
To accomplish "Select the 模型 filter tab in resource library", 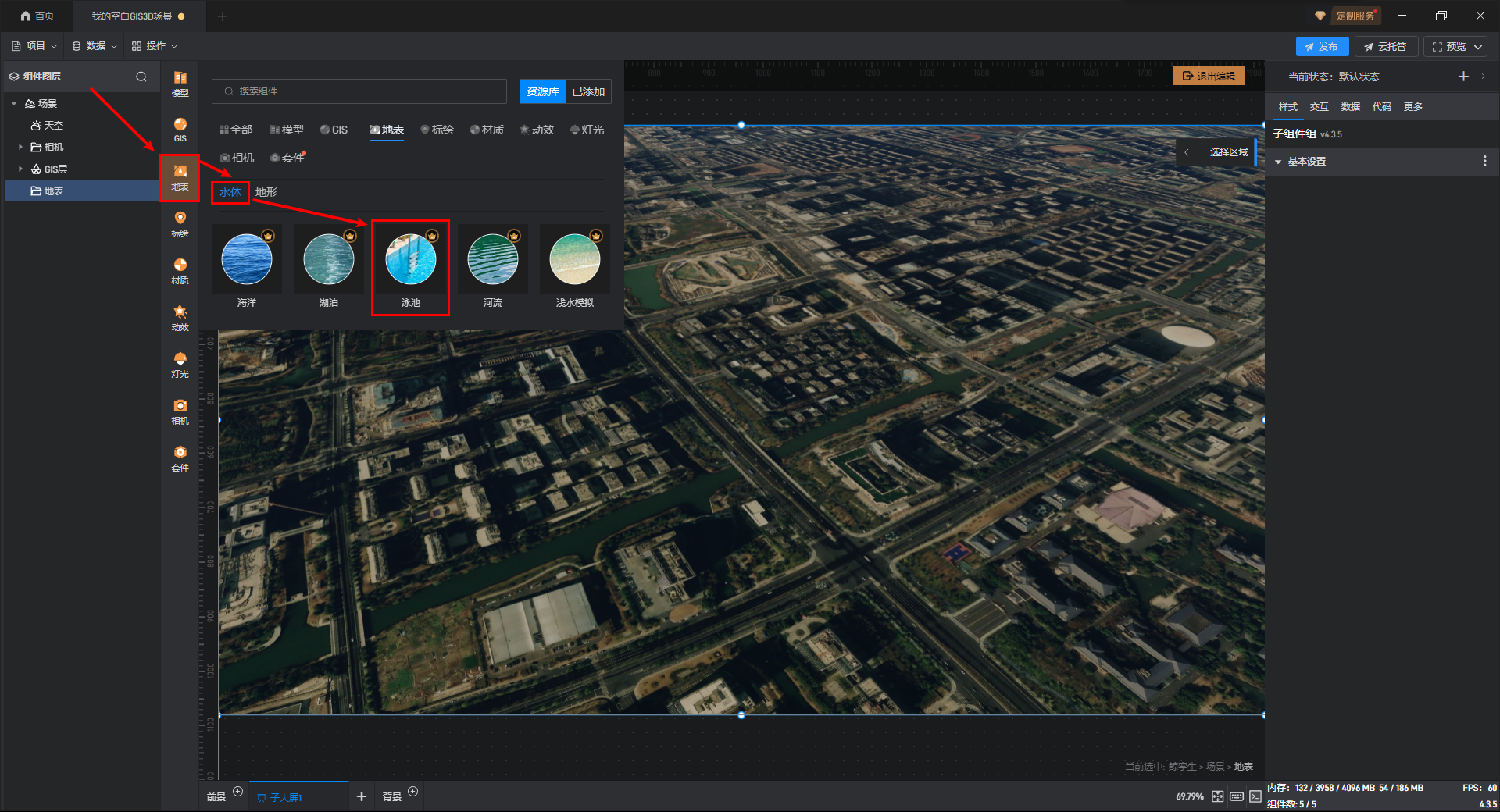I will (287, 130).
